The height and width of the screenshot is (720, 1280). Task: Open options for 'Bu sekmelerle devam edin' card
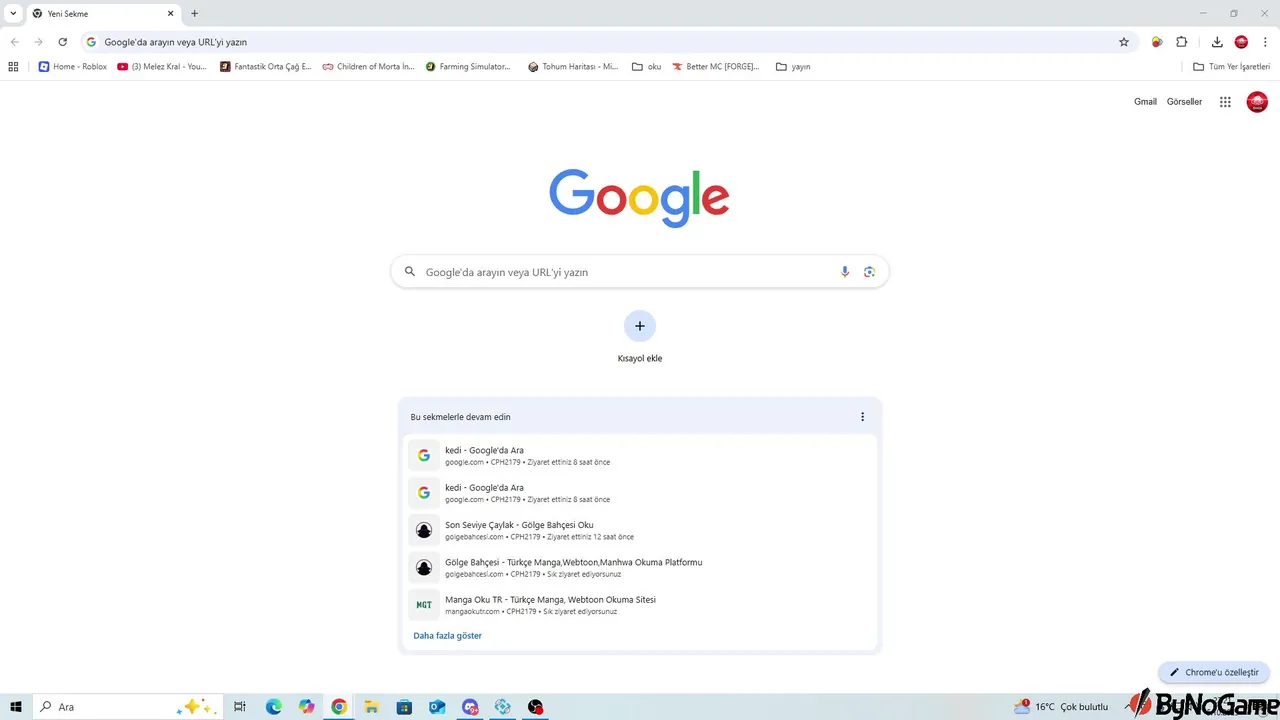coord(862,417)
